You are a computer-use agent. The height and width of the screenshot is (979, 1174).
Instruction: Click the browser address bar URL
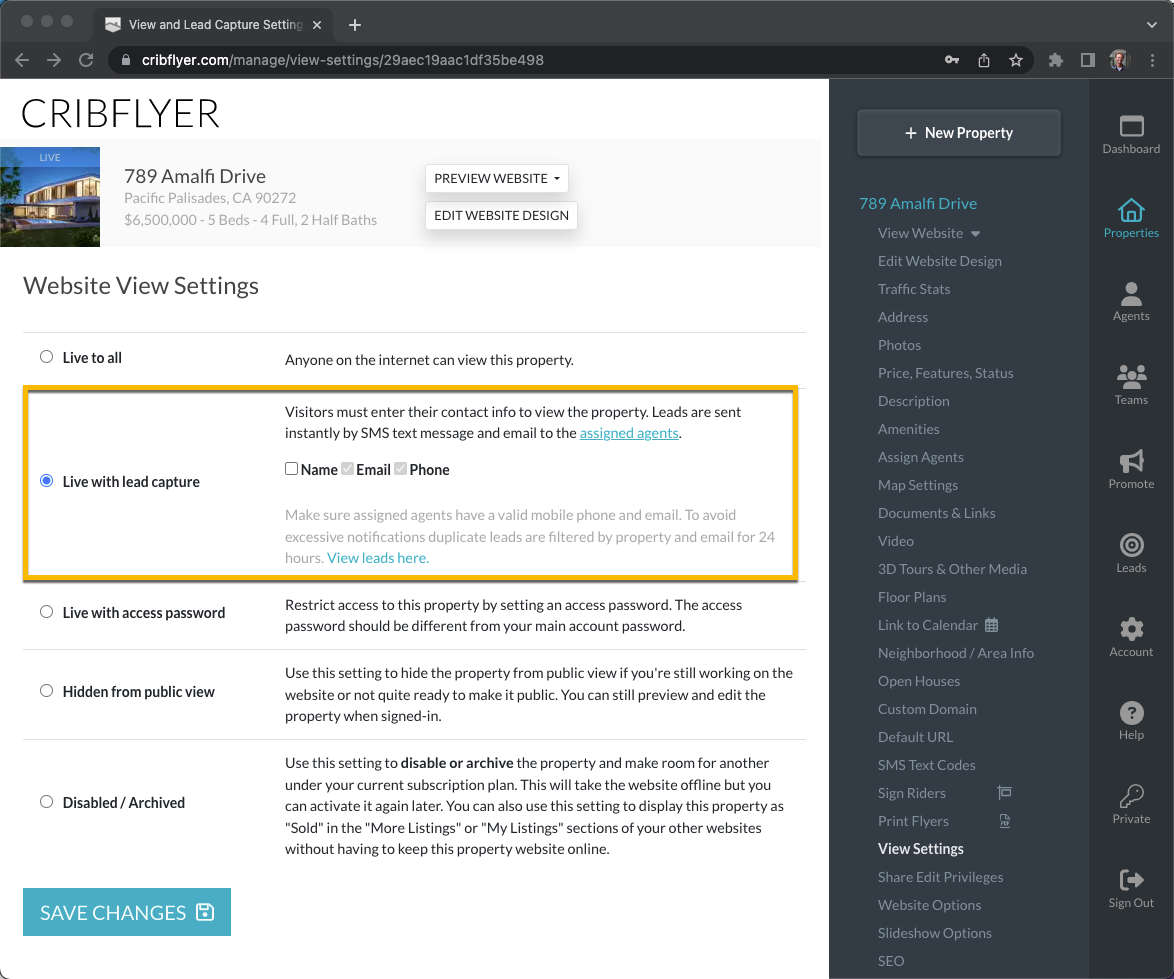(343, 60)
